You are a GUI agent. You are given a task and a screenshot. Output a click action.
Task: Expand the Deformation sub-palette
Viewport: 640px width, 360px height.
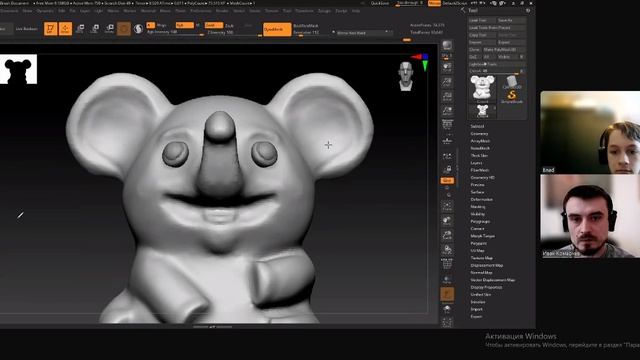(482, 200)
